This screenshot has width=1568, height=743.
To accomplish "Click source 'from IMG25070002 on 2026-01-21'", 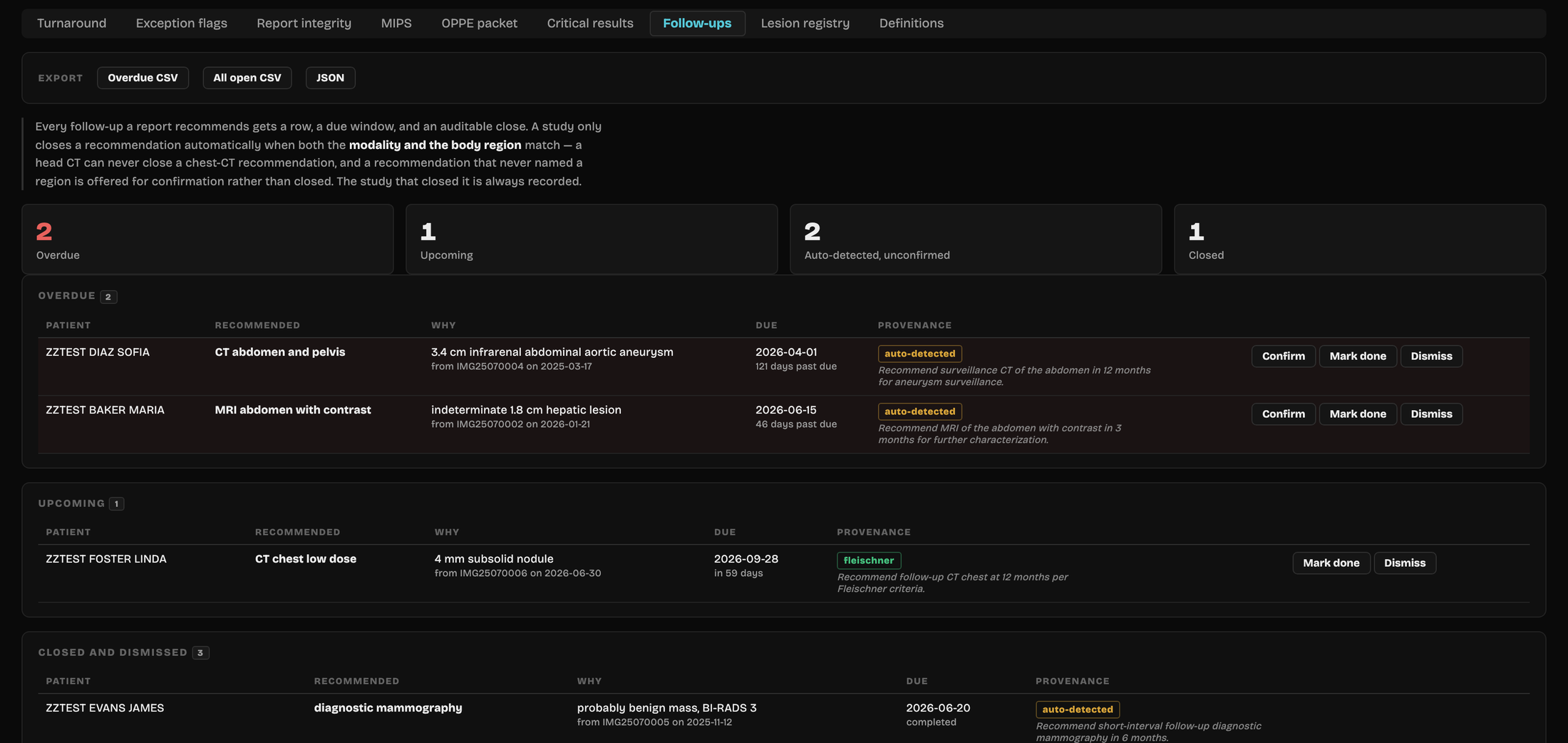I will point(510,424).
